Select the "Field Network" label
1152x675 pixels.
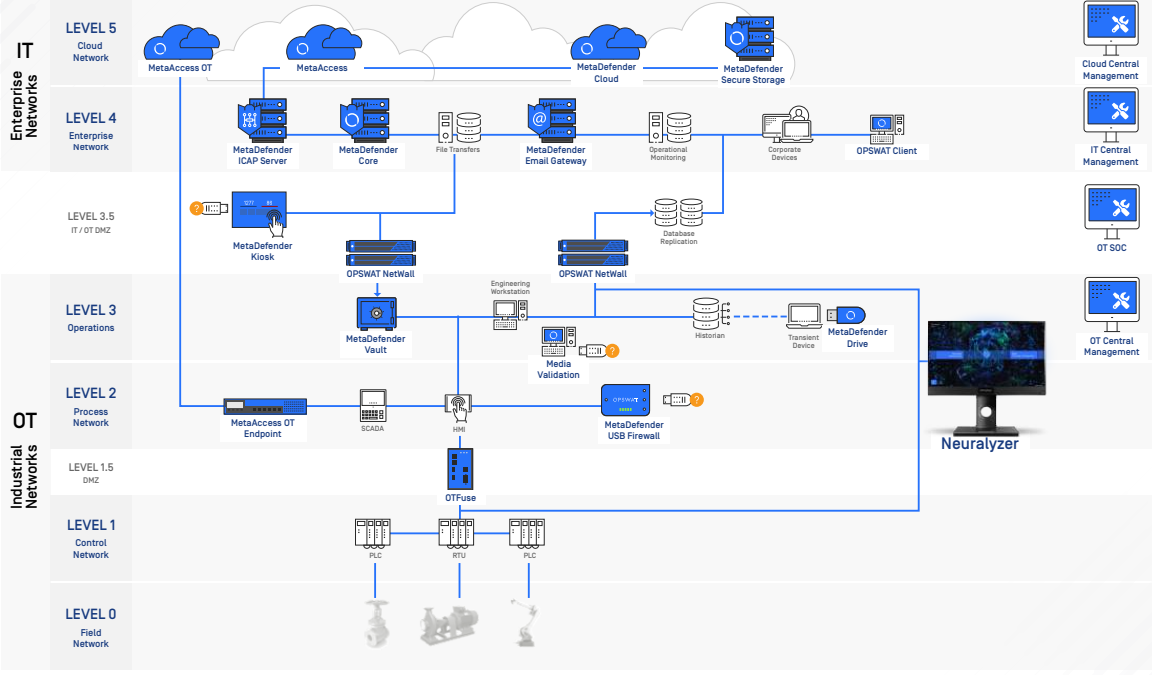coord(90,638)
